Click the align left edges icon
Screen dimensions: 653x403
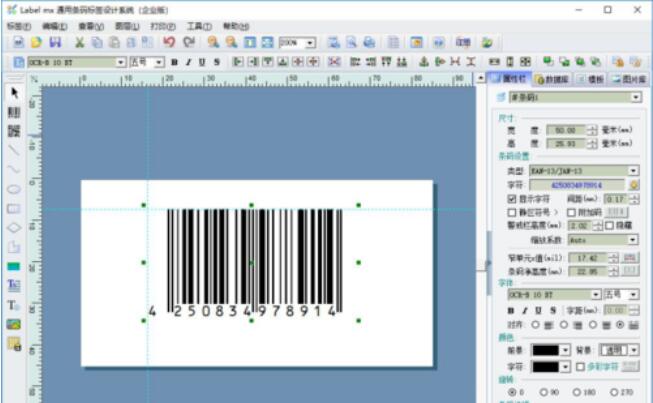point(238,62)
